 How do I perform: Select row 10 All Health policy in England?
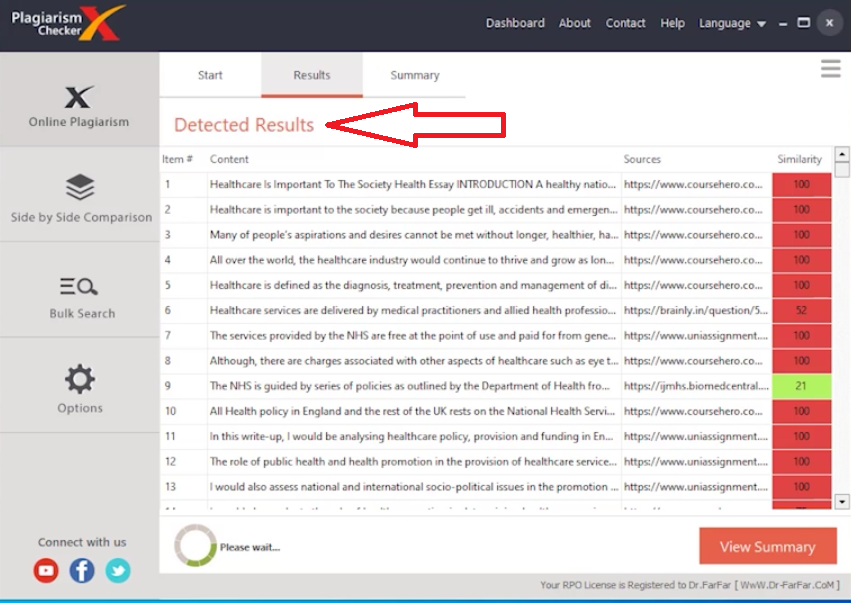496,411
